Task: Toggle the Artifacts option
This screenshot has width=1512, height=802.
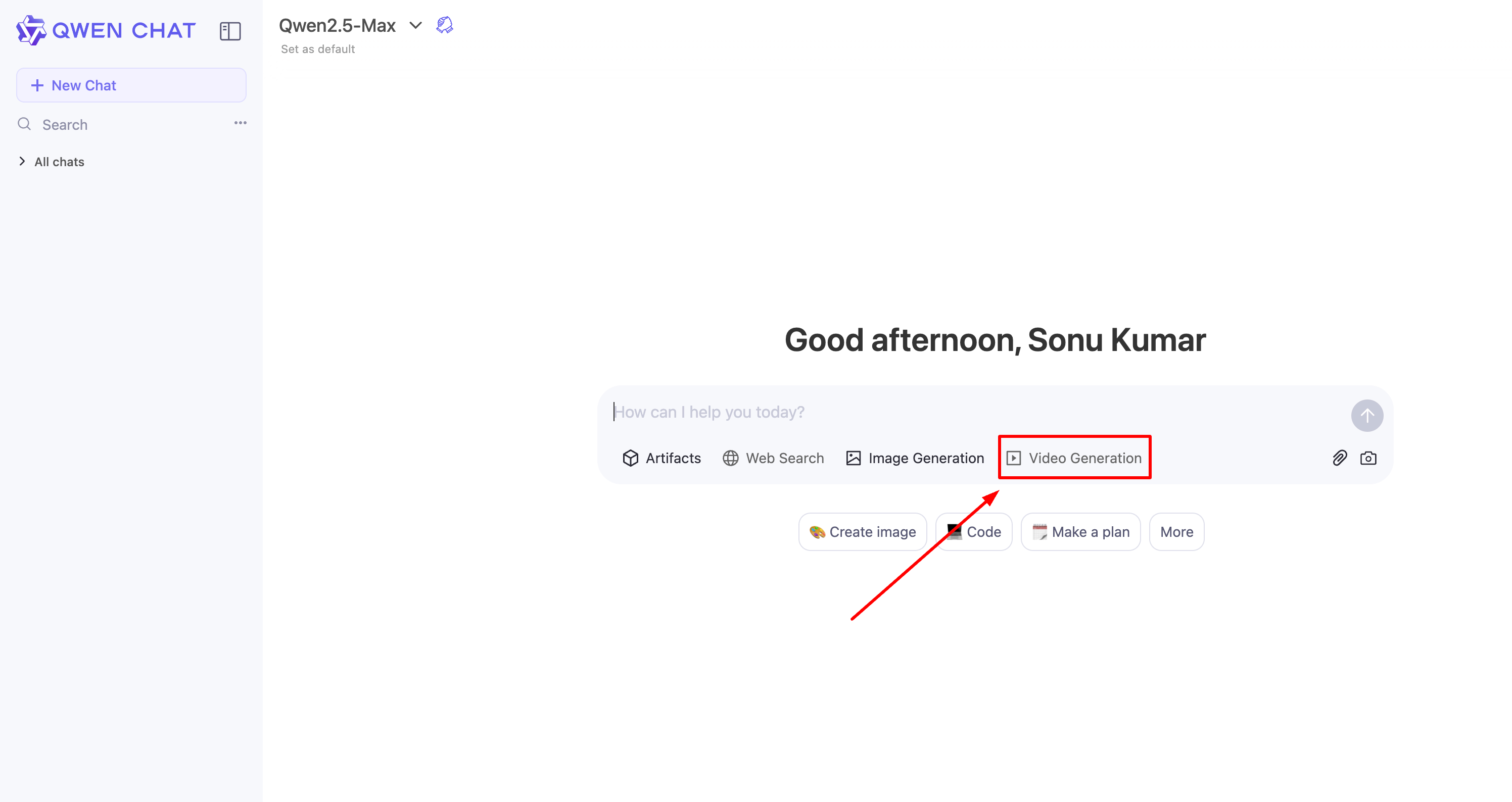Action: (x=661, y=458)
